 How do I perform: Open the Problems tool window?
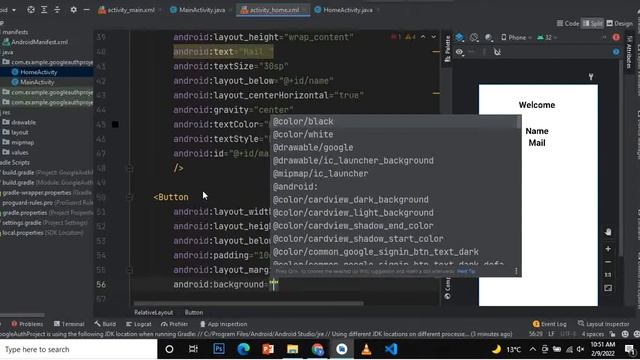click(x=27, y=324)
